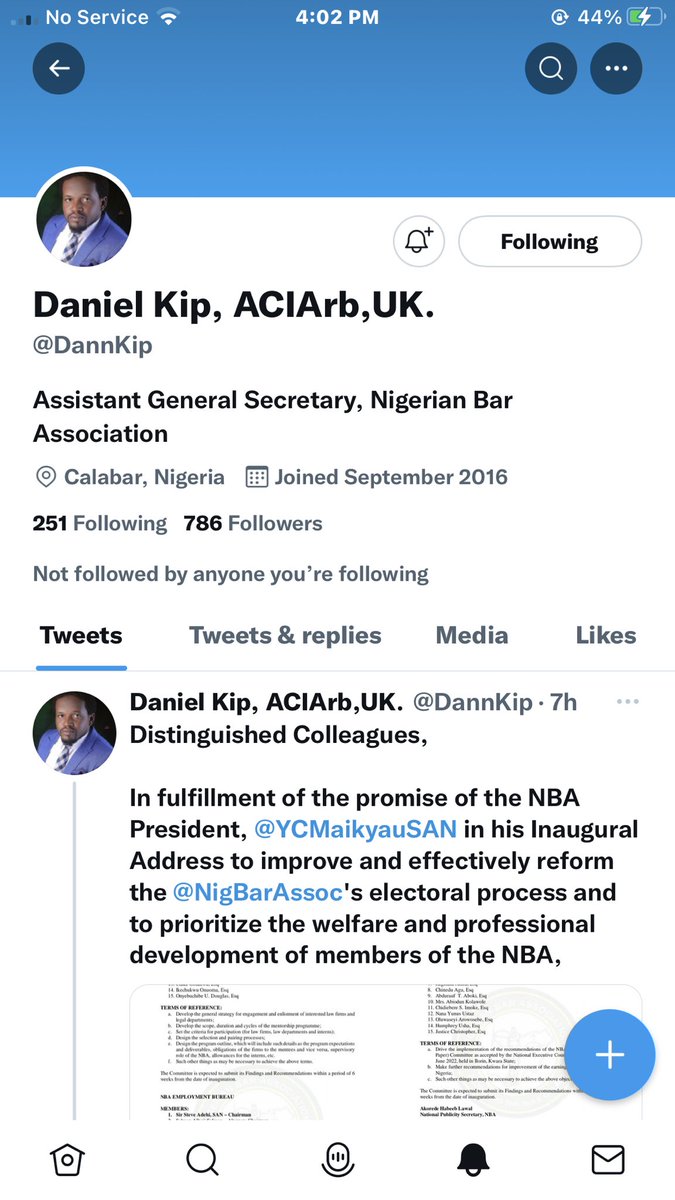This screenshot has width=675, height=1200.
Task: Open Messages envelope icon
Action: [x=608, y=1160]
